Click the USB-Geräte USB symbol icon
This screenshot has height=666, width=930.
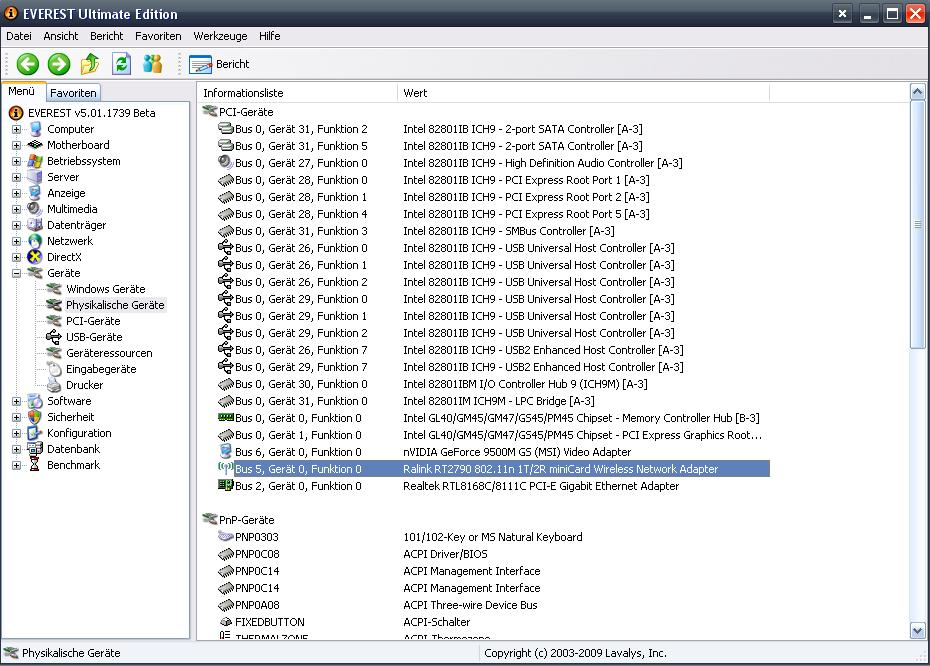click(x=54, y=337)
